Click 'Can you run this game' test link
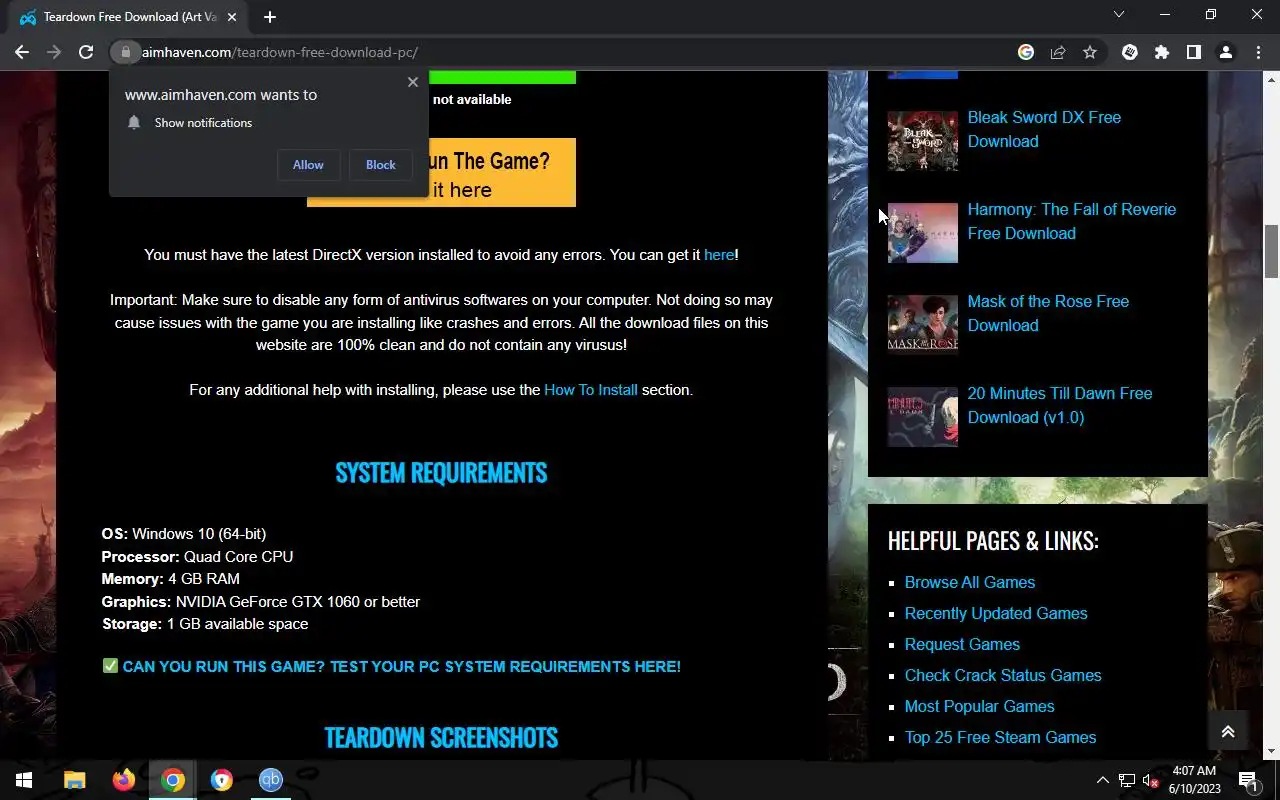The width and height of the screenshot is (1280, 800). (401, 667)
